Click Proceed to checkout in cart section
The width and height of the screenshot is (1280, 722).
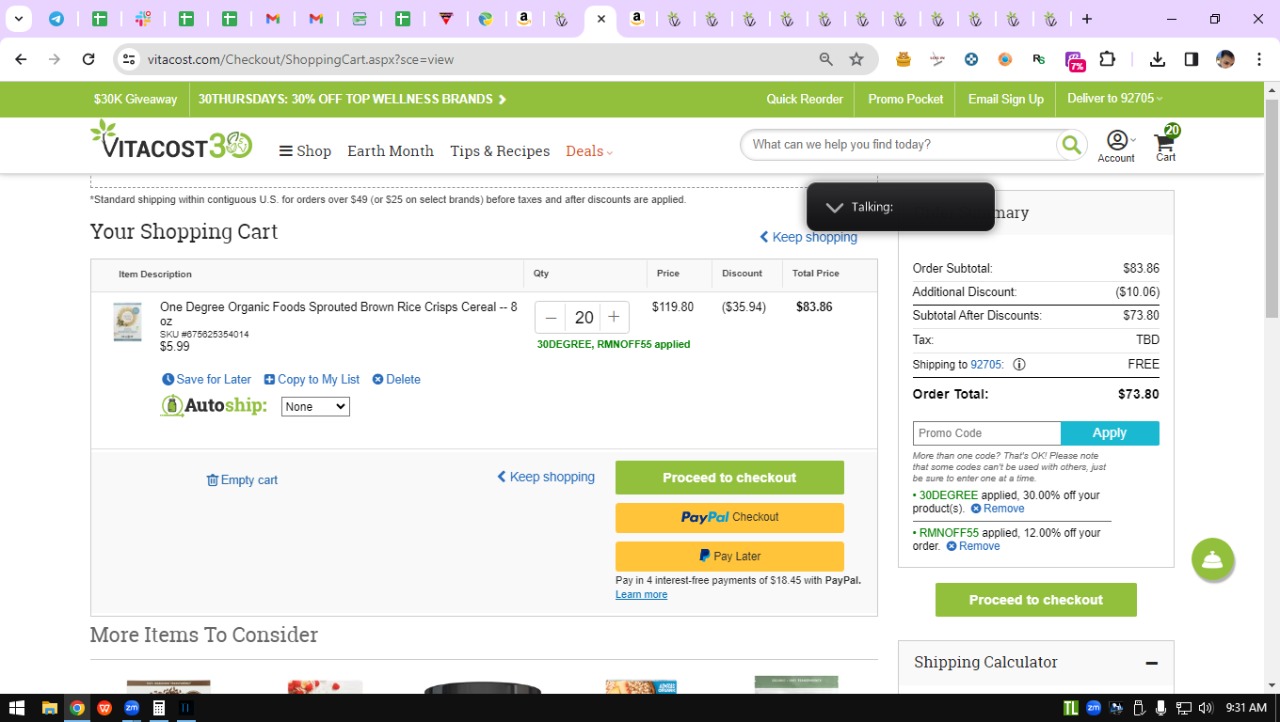point(730,478)
